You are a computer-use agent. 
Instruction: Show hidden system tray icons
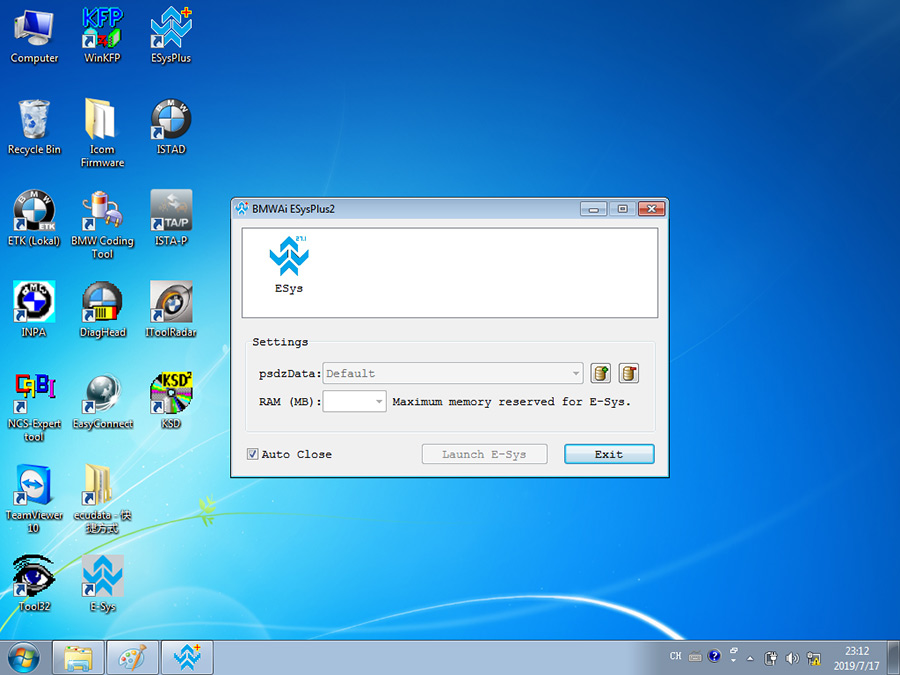(x=750, y=658)
